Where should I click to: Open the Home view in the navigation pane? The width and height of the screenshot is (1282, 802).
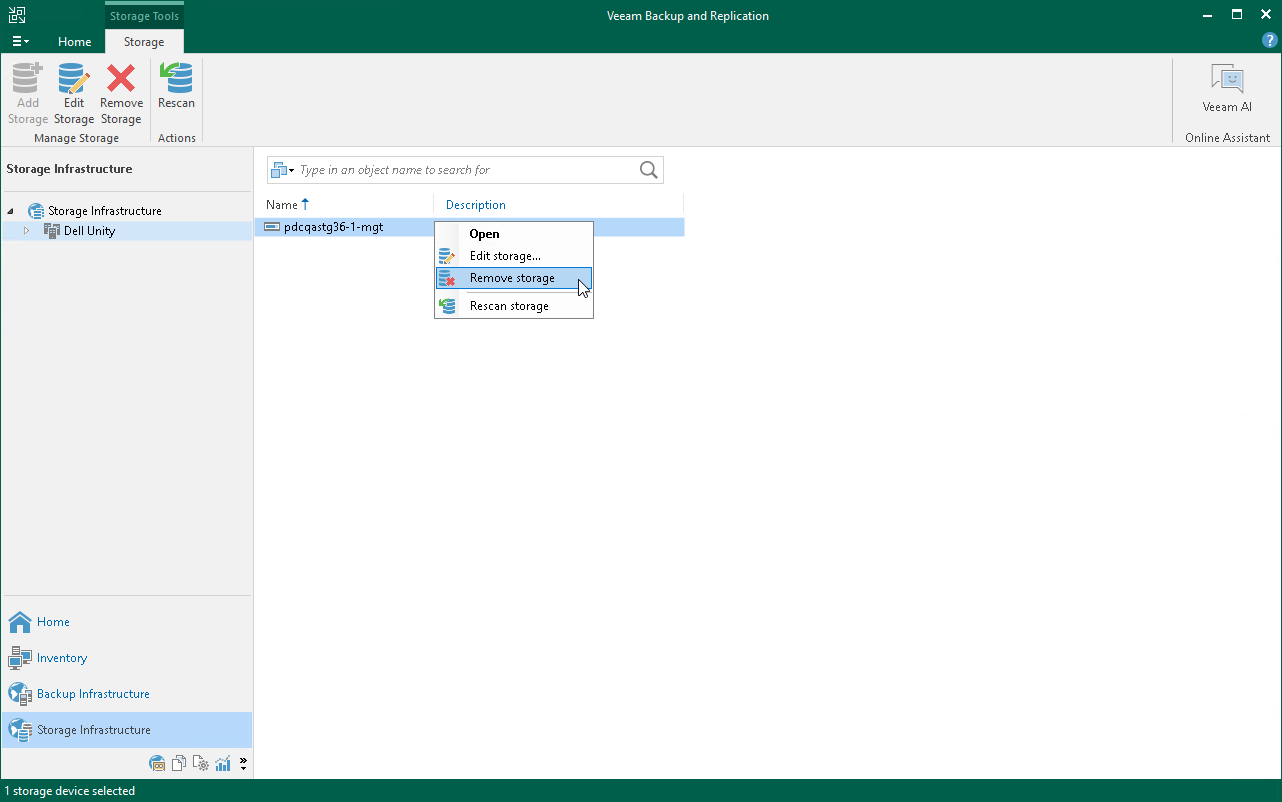126,622
